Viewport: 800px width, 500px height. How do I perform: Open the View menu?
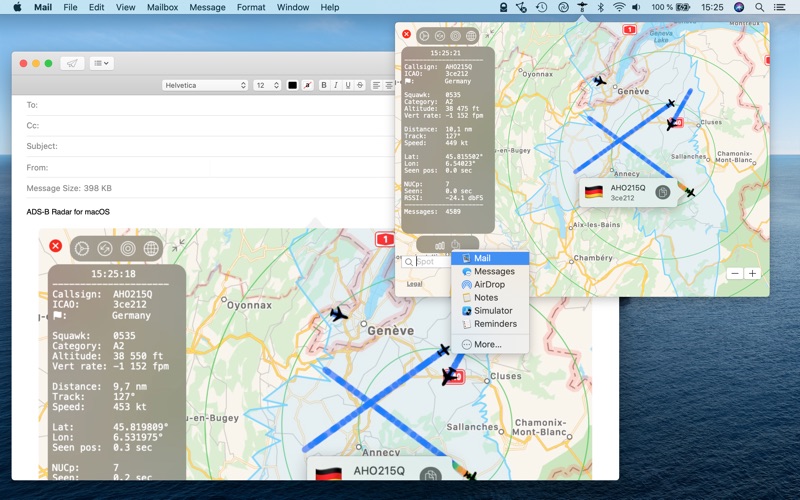click(x=125, y=7)
